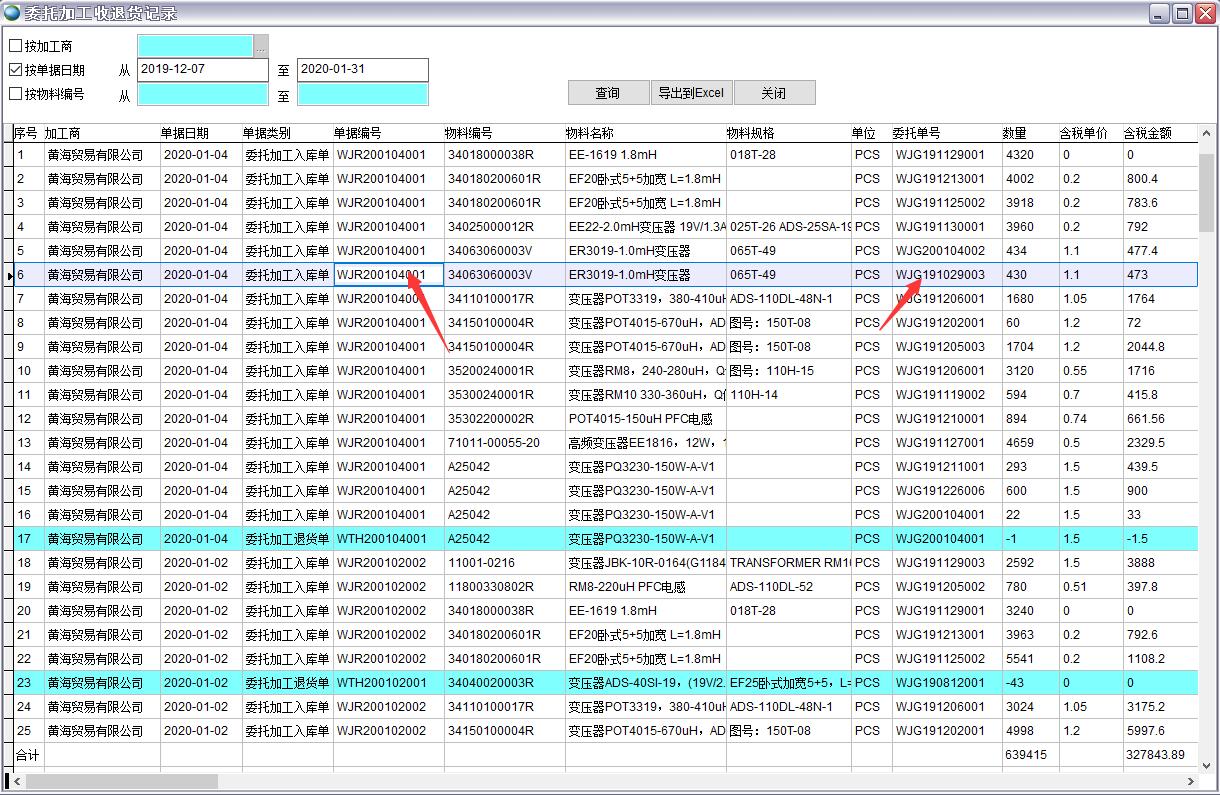Click the globe application icon in title bar
The width and height of the screenshot is (1220, 795).
point(11,13)
